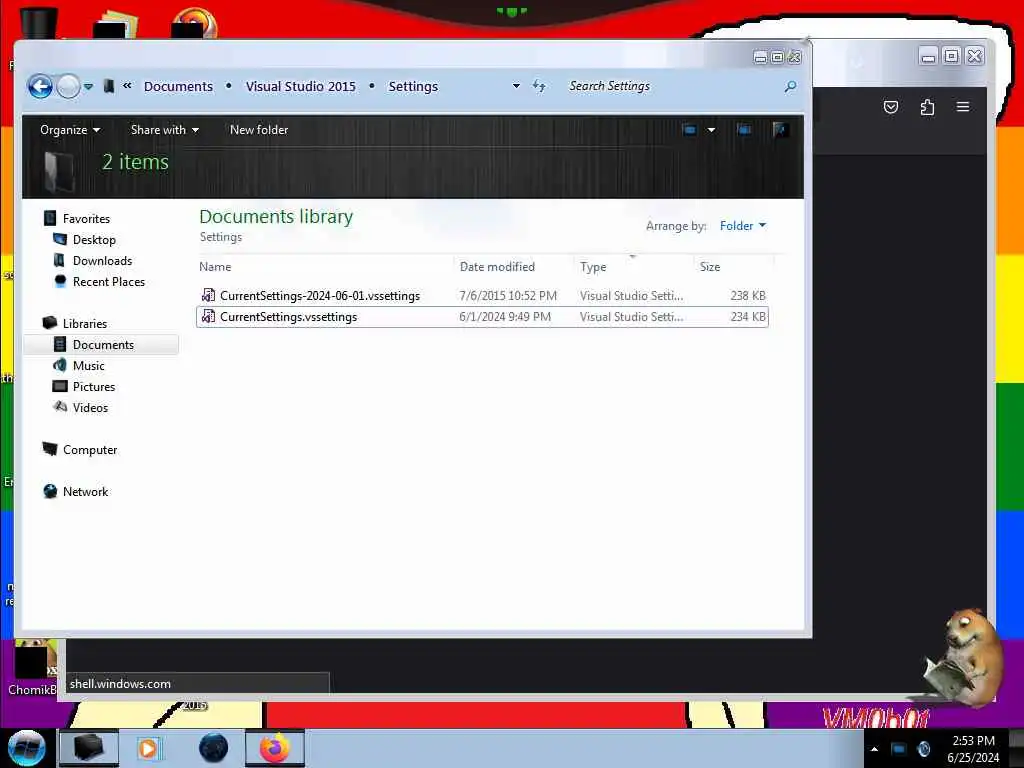Viewport: 1024px width, 768px height.
Task: Click the 234 KB size cell
Action: 748,317
